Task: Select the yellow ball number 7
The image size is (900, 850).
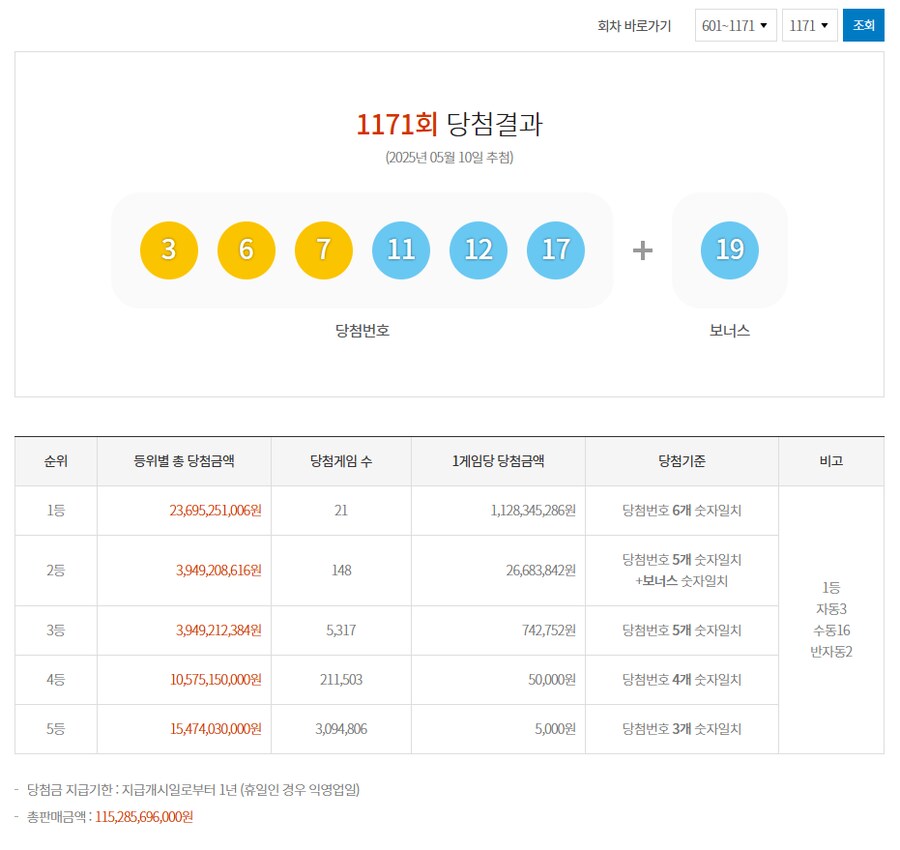Action: [x=321, y=250]
